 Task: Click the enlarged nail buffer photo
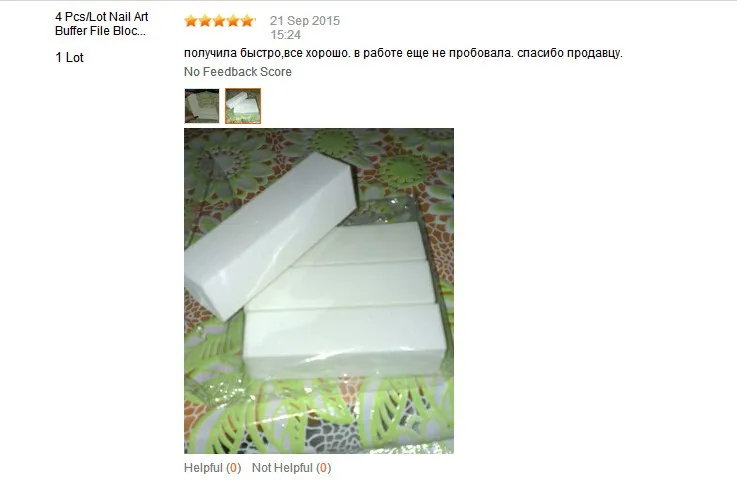[319, 291]
